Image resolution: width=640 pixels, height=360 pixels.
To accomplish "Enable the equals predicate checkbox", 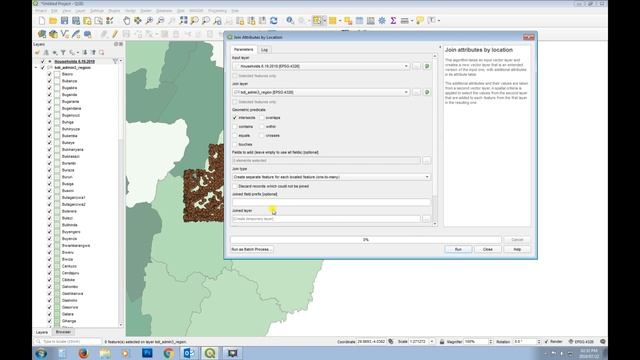I will 235,136.
